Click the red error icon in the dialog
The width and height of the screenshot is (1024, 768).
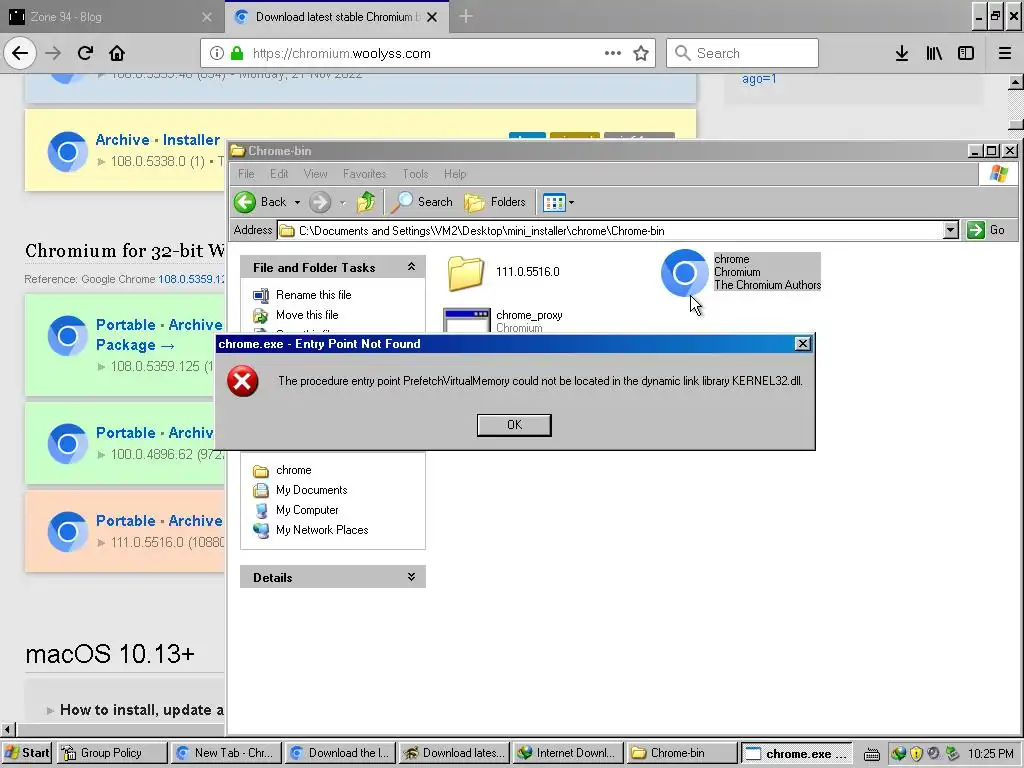(242, 381)
